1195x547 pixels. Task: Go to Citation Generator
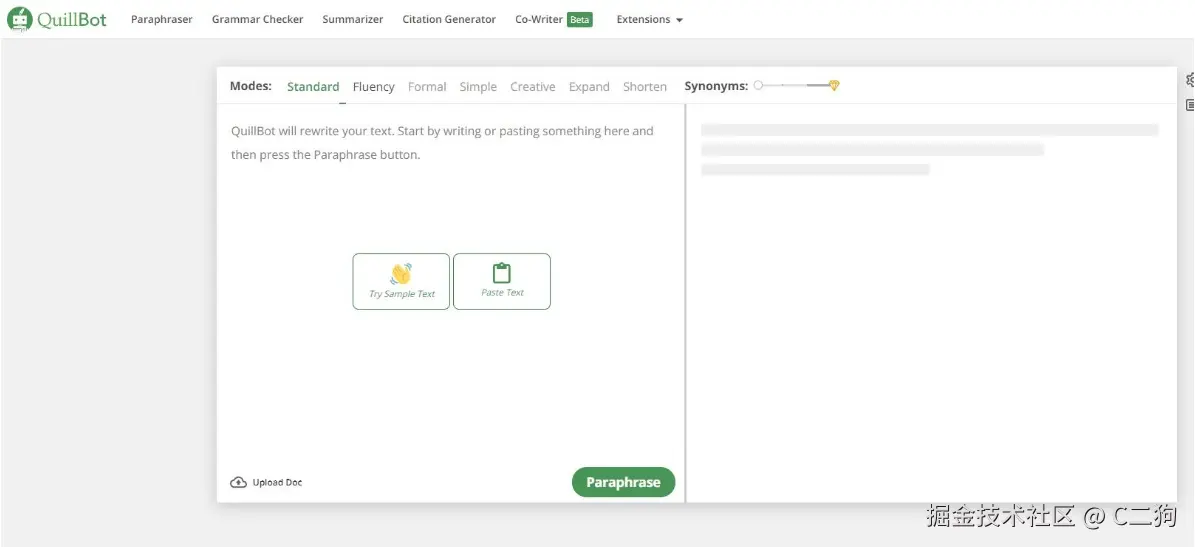pyautogui.click(x=449, y=19)
